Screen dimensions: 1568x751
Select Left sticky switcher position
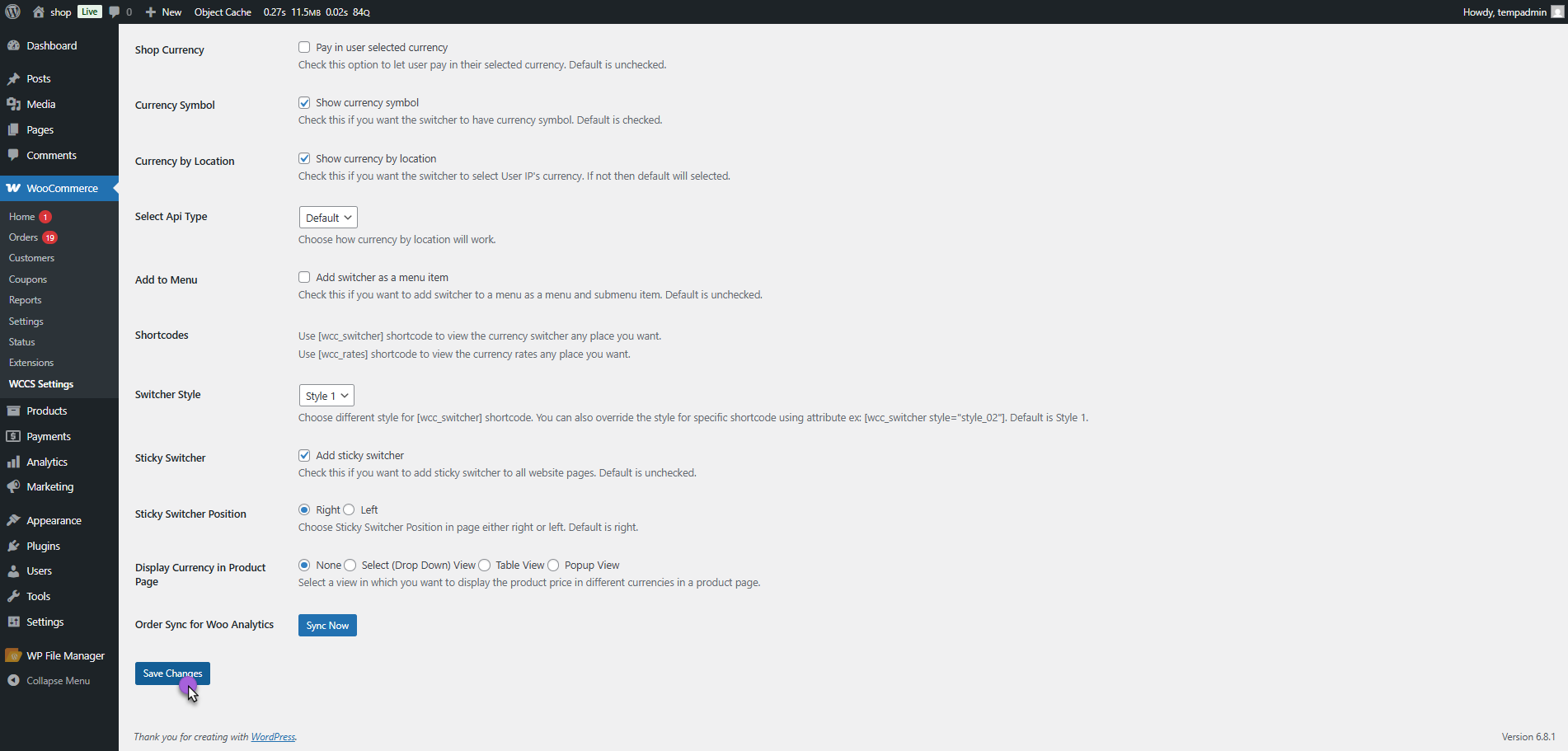[349, 510]
